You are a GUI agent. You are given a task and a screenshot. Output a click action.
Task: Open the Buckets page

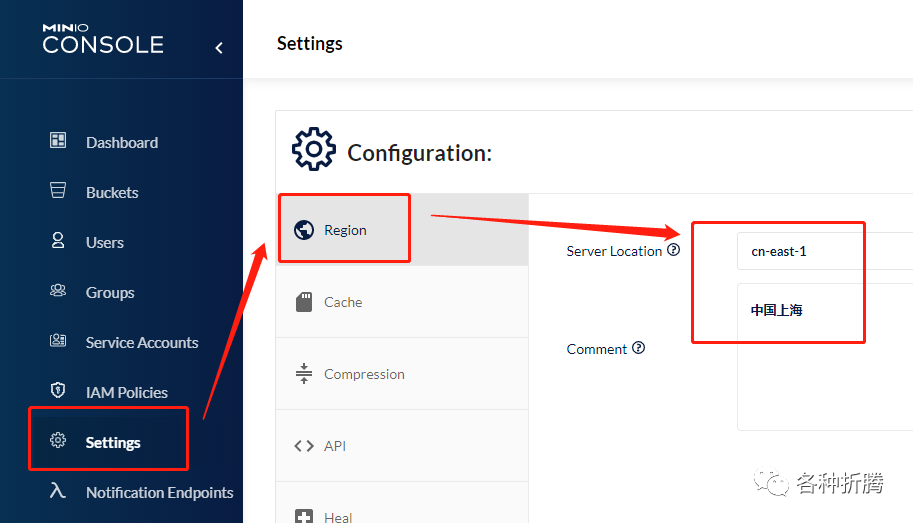tap(112, 193)
